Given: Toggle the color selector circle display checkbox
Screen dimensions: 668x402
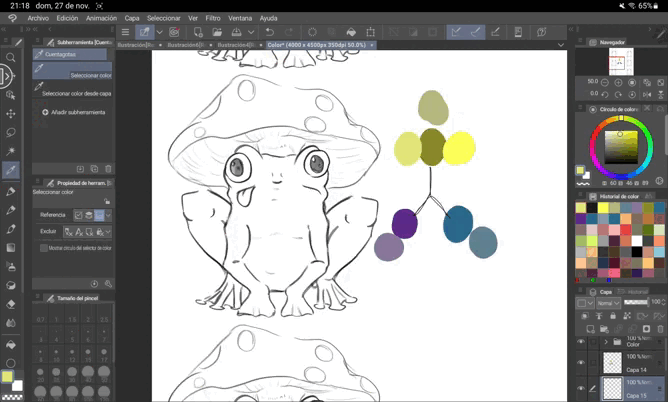Looking at the screenshot, I should click(x=44, y=248).
